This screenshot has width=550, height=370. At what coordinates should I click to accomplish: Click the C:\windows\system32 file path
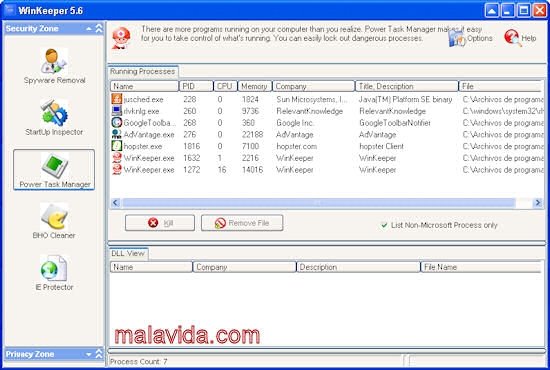coord(503,111)
